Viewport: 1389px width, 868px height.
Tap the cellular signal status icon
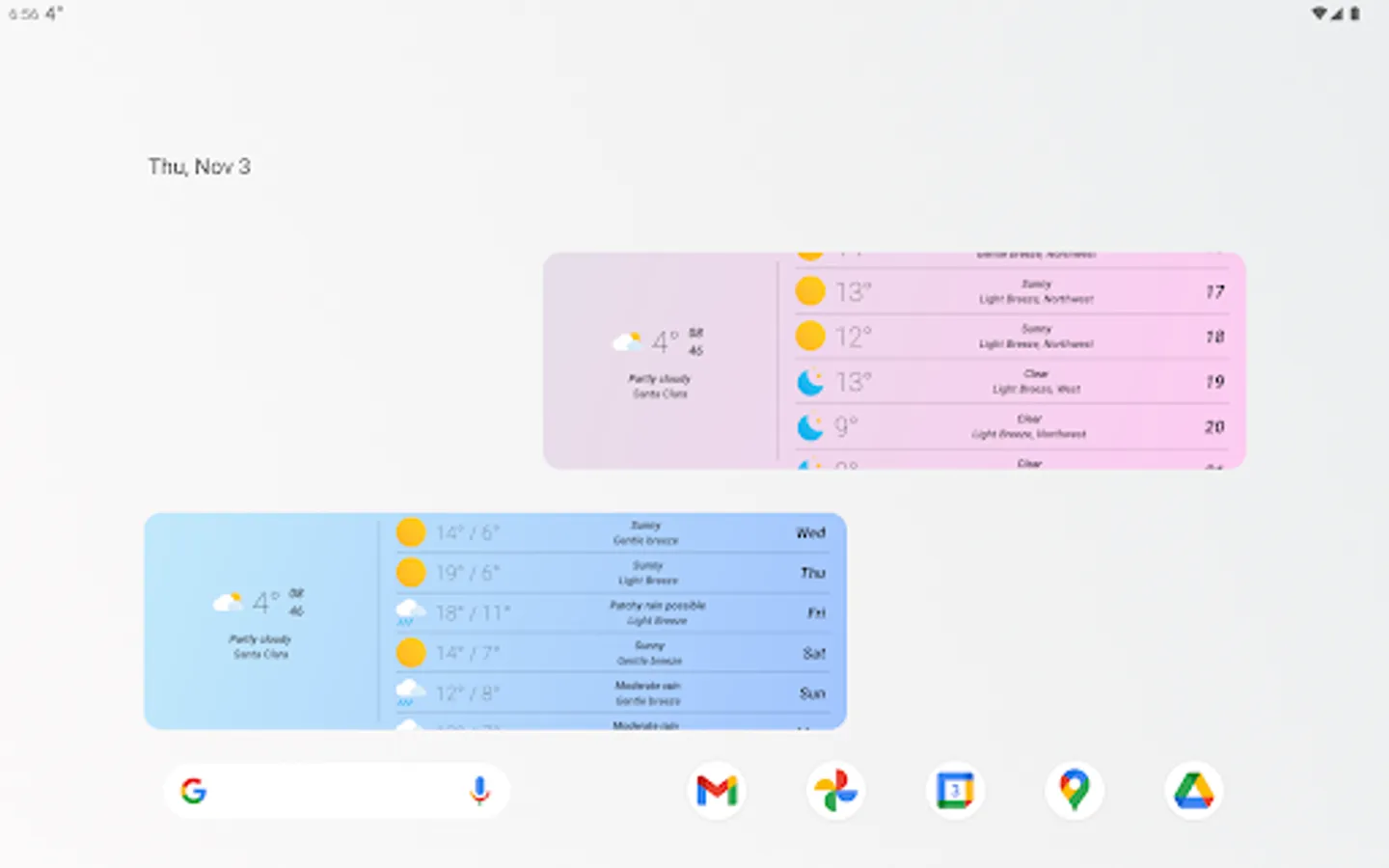[x=1337, y=14]
